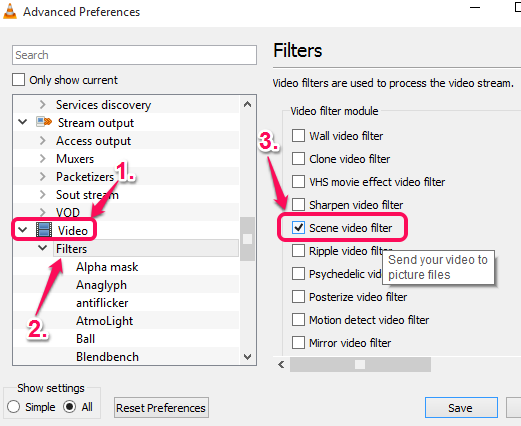Click the VLC cone icon in title bar
Image resolution: width=521 pixels, height=426 pixels.
10,11
